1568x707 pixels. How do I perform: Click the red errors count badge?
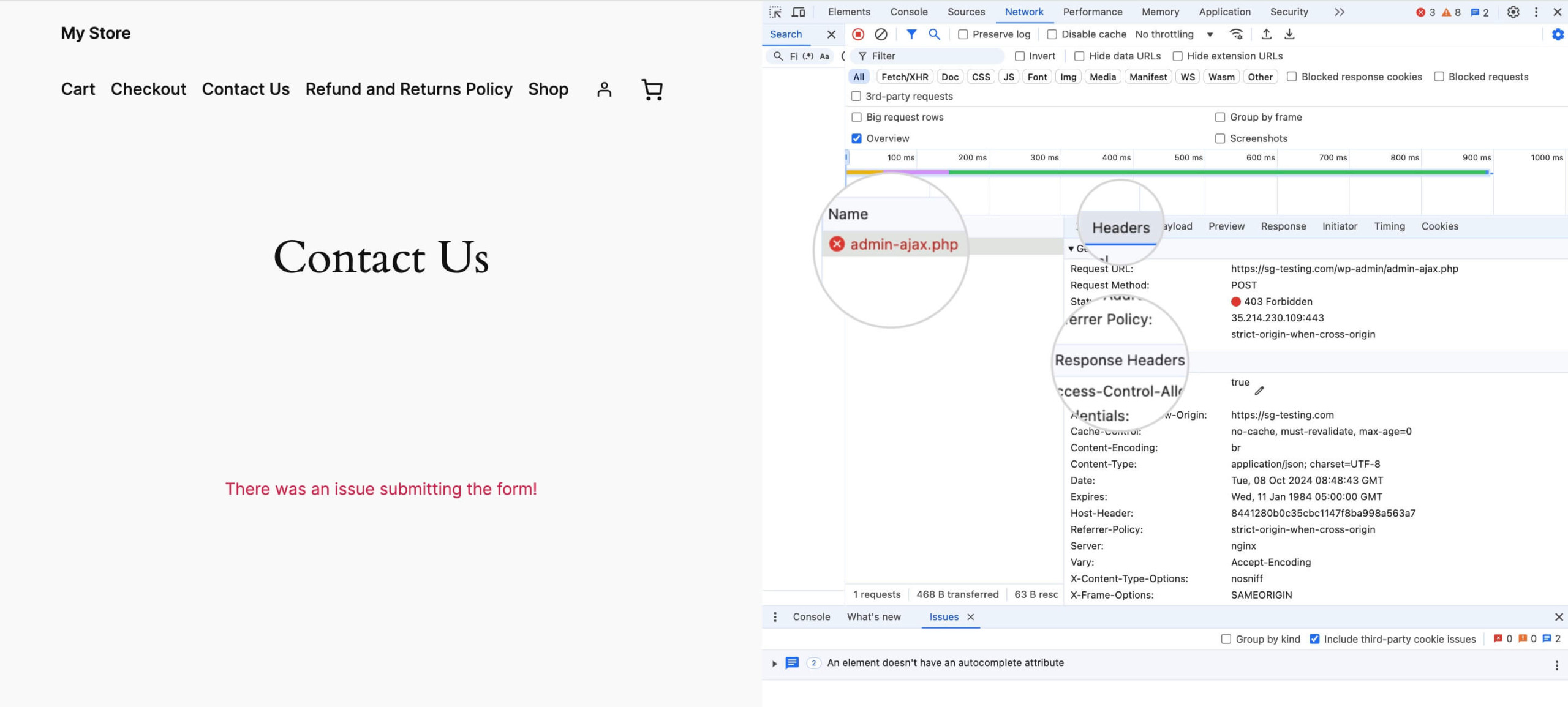1425,12
